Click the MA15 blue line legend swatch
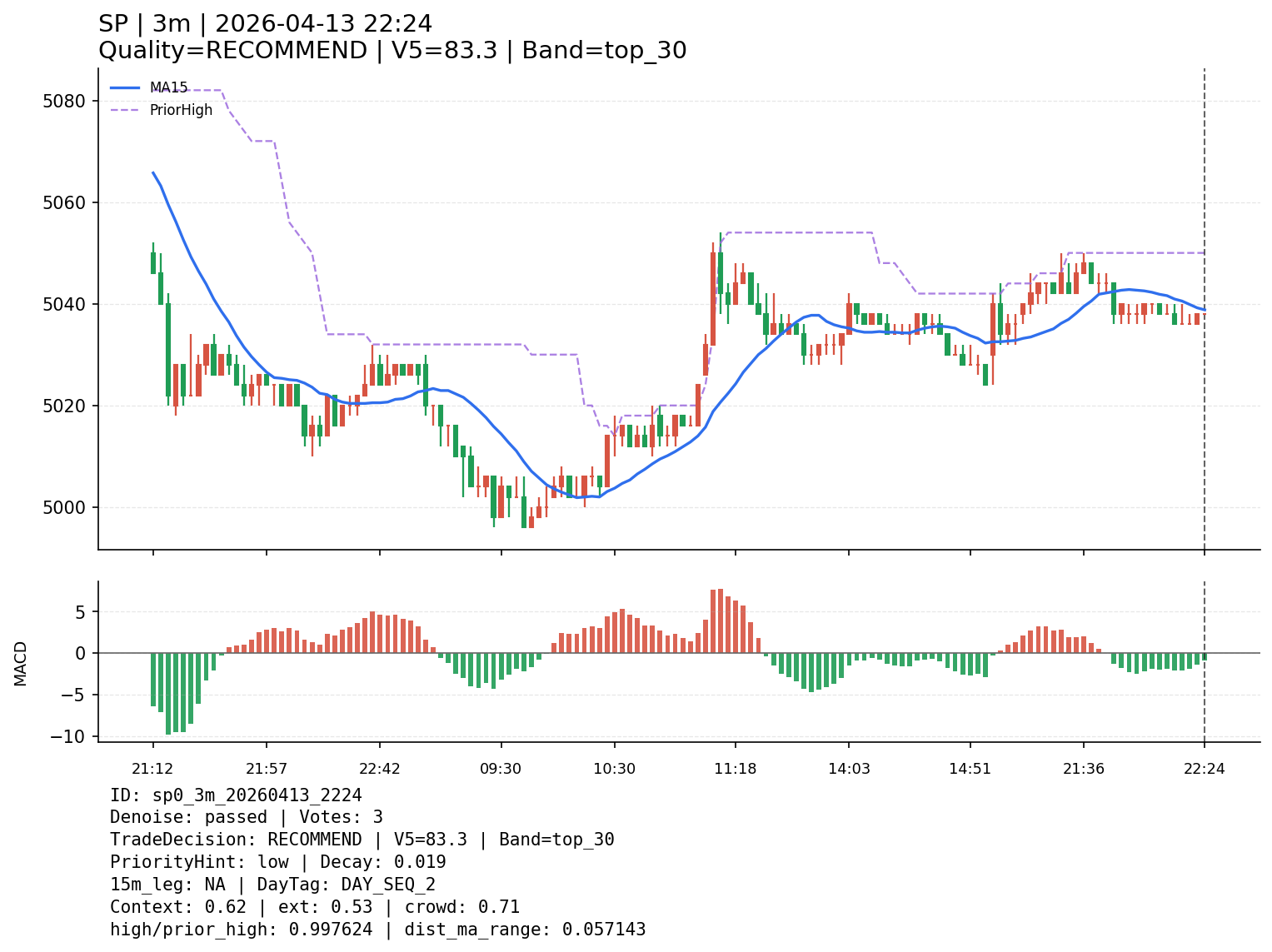The height and width of the screenshot is (952, 1272). coord(125,87)
